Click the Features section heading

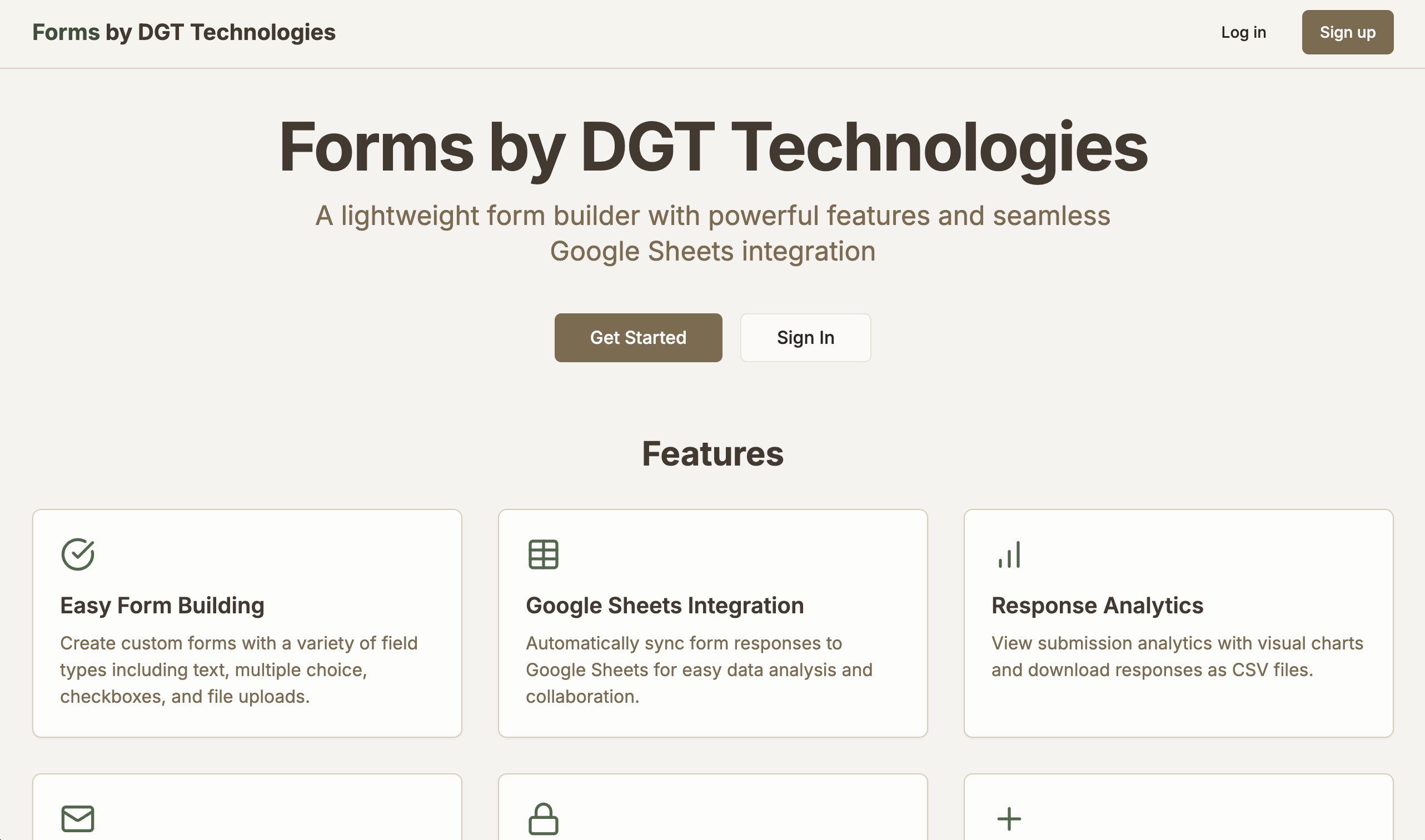pos(712,453)
